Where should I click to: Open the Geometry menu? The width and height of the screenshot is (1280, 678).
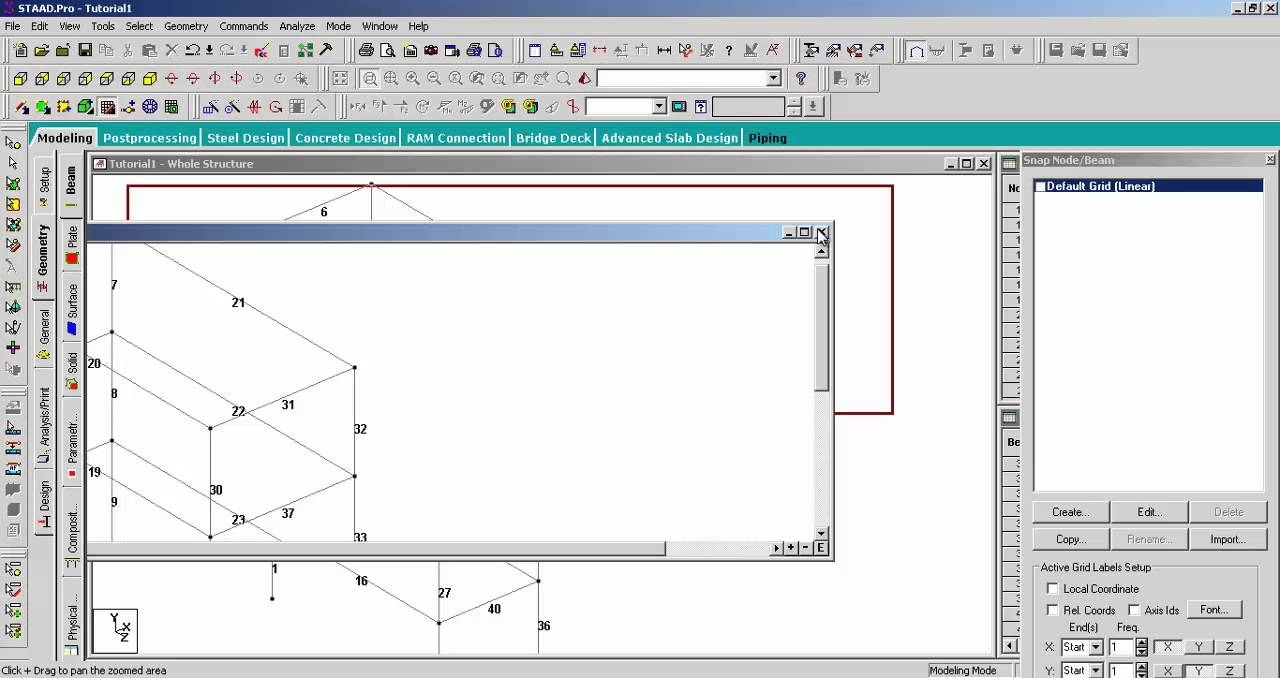[x=186, y=26]
